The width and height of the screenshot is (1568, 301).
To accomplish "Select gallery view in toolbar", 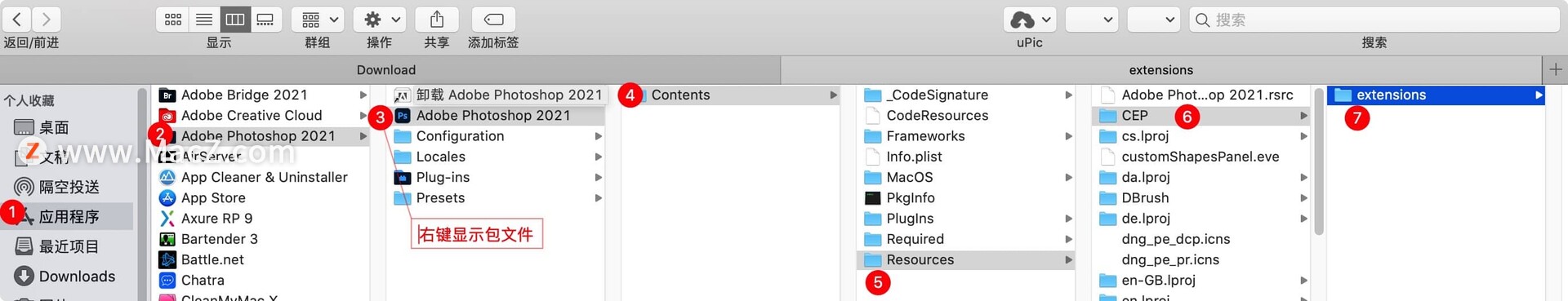I will click(x=265, y=19).
